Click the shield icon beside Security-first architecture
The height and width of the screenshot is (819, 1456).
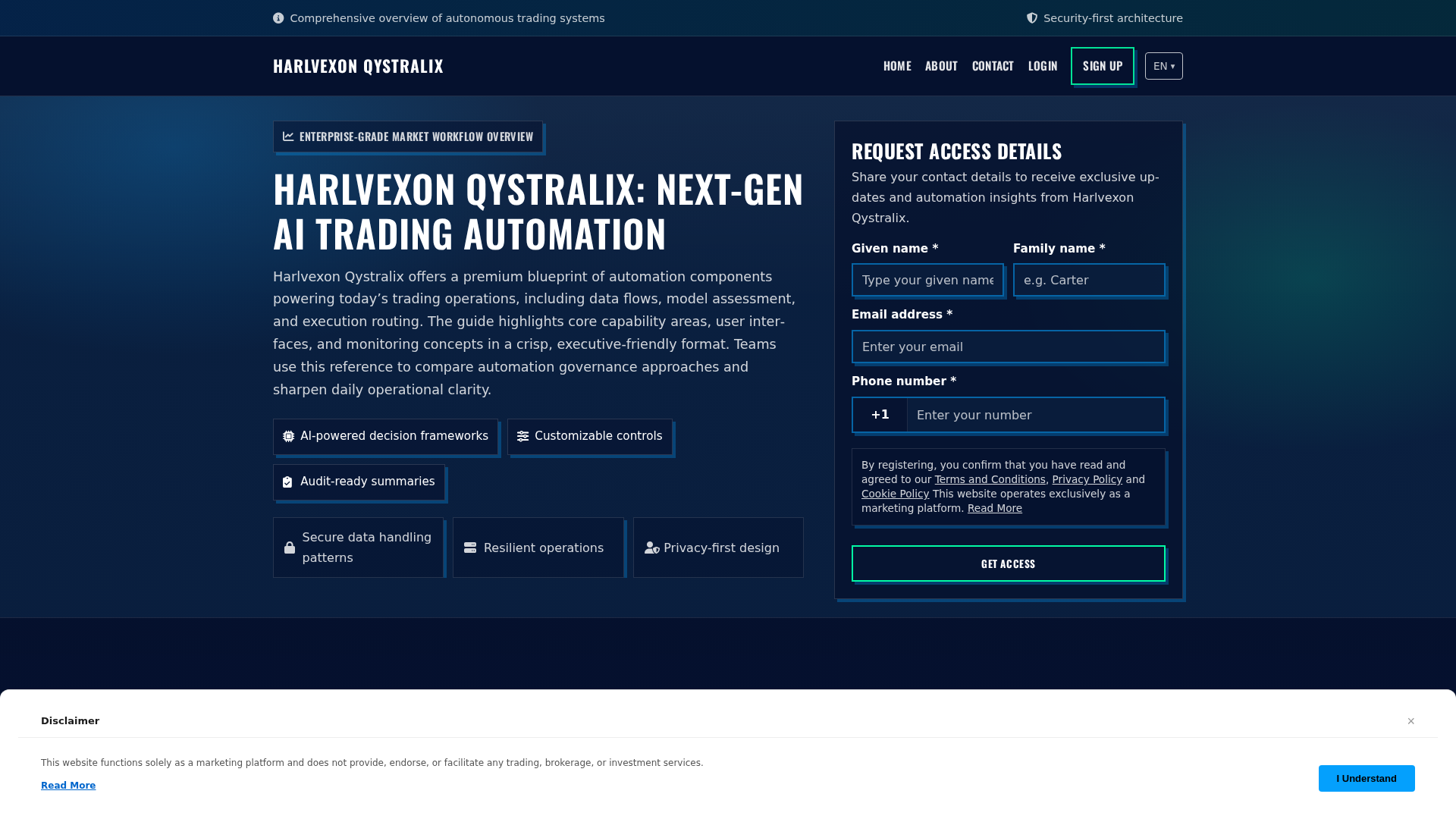click(1032, 18)
